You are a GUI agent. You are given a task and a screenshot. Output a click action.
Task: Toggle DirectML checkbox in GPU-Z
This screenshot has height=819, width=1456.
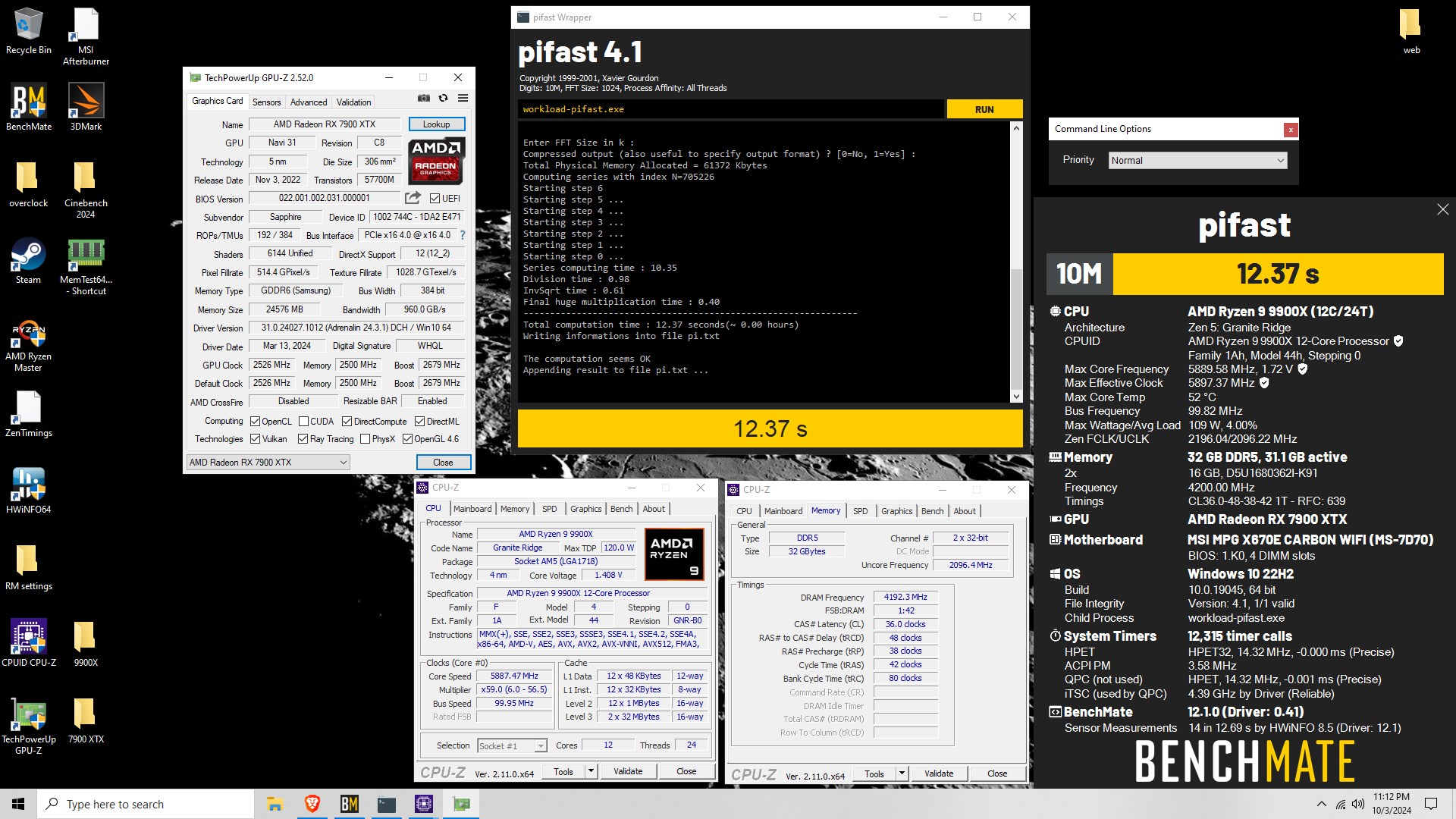pyautogui.click(x=419, y=422)
